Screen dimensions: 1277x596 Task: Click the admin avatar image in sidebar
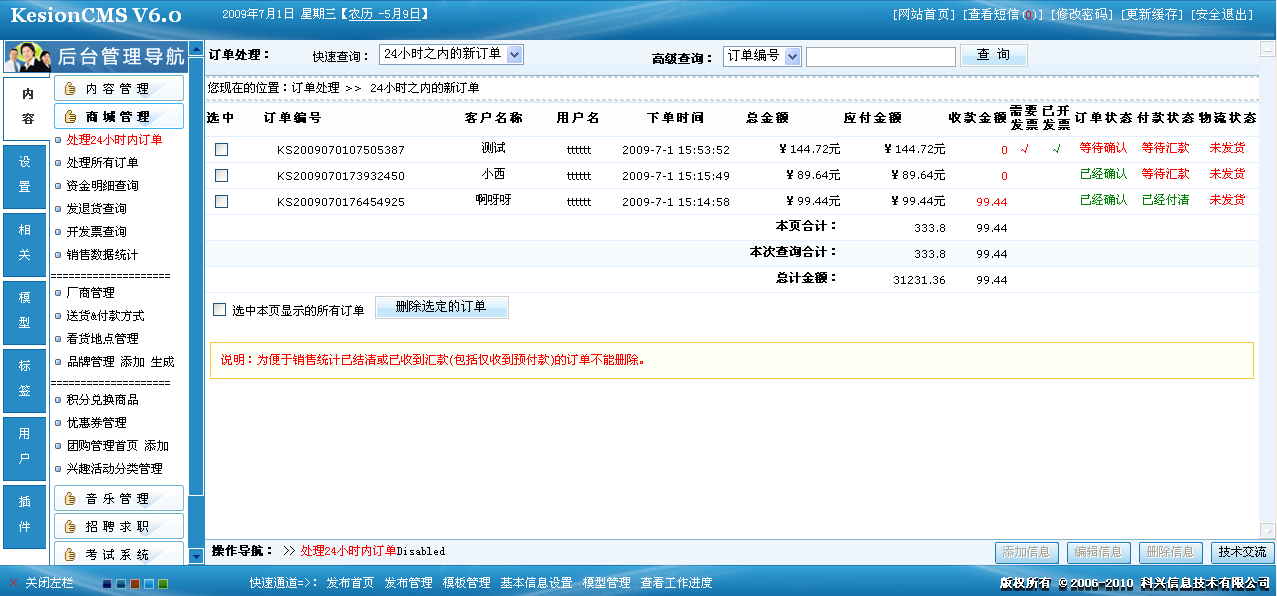click(x=30, y=56)
